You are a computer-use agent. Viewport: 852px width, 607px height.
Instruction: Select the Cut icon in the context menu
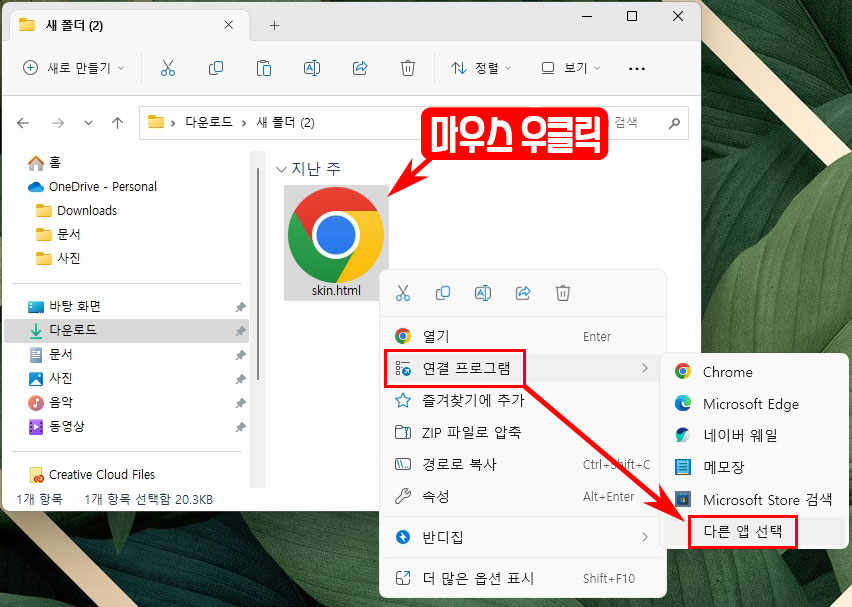click(403, 292)
